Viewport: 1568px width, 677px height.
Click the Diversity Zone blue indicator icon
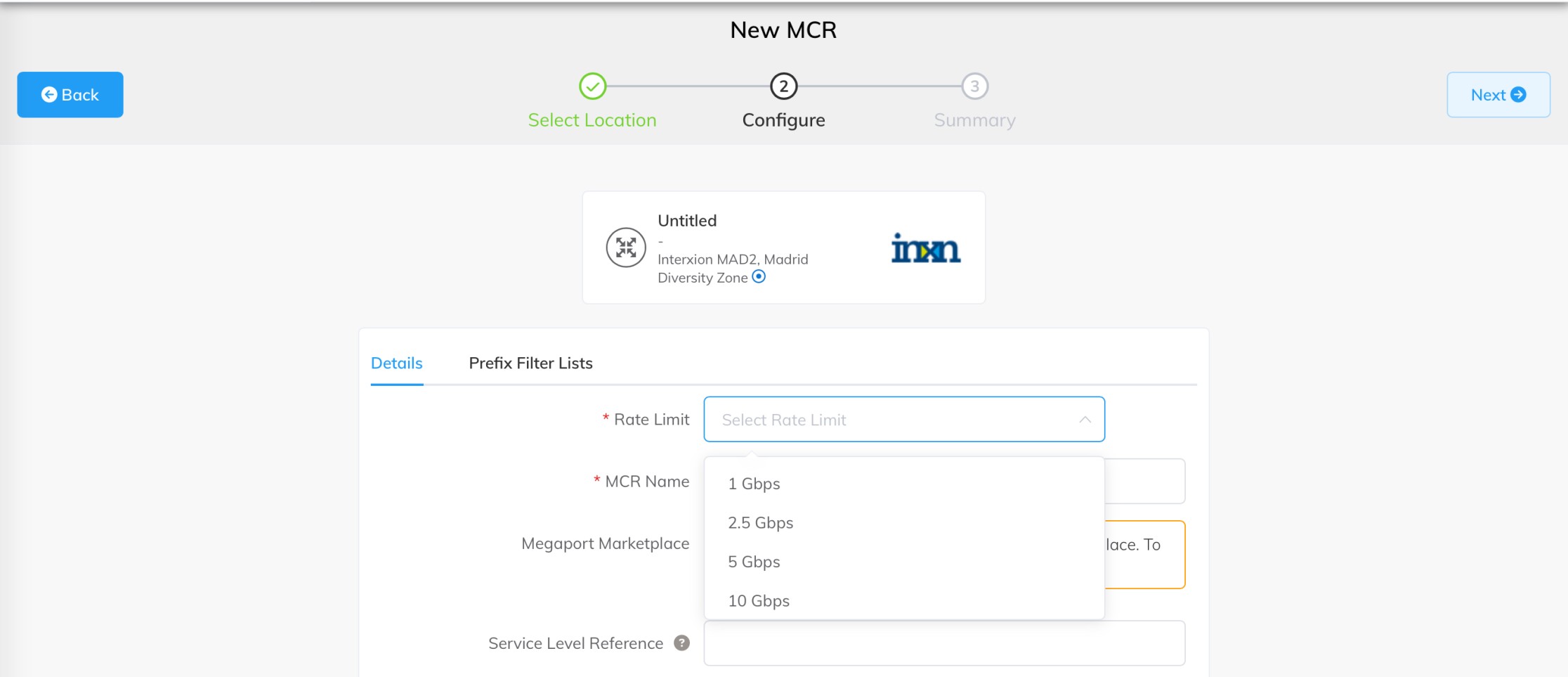click(759, 276)
